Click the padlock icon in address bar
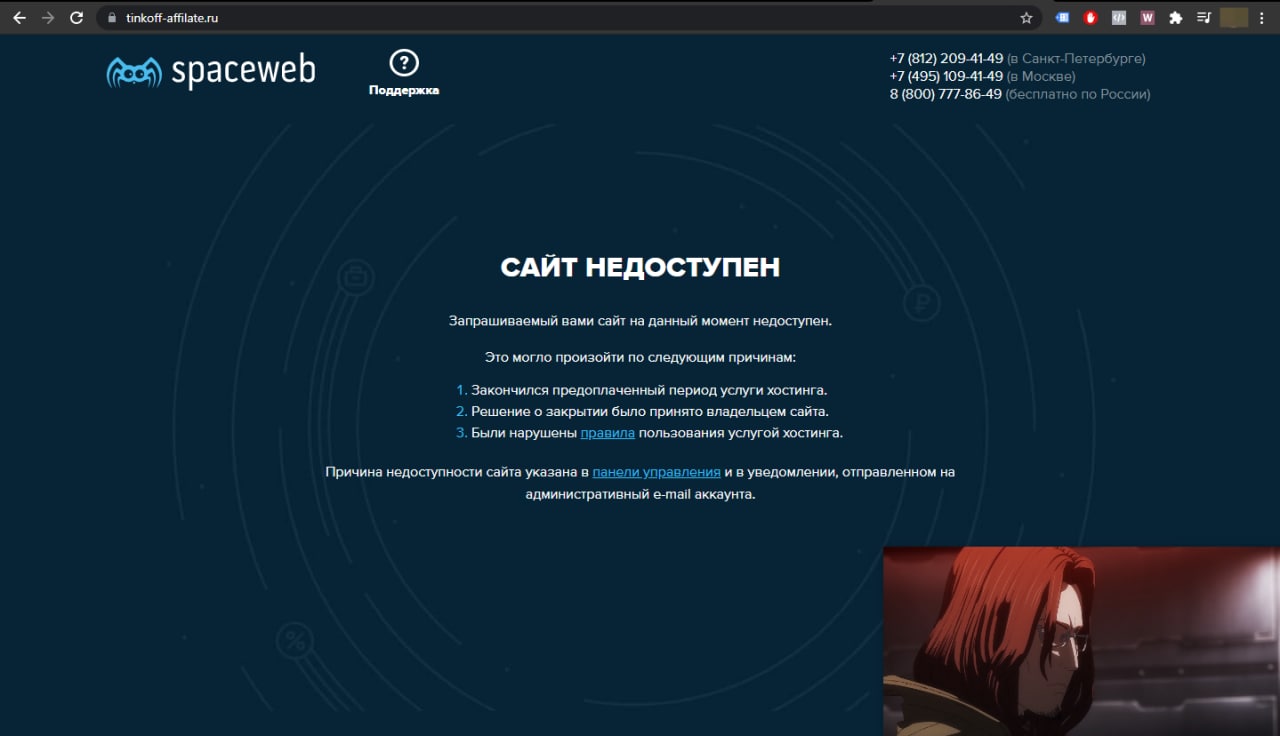 coord(111,18)
